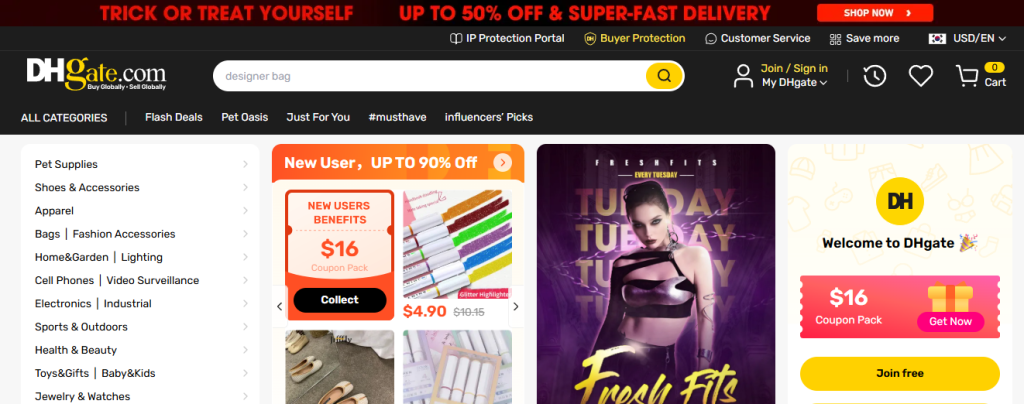Open ALL CATEGORIES menu

[x=64, y=118]
